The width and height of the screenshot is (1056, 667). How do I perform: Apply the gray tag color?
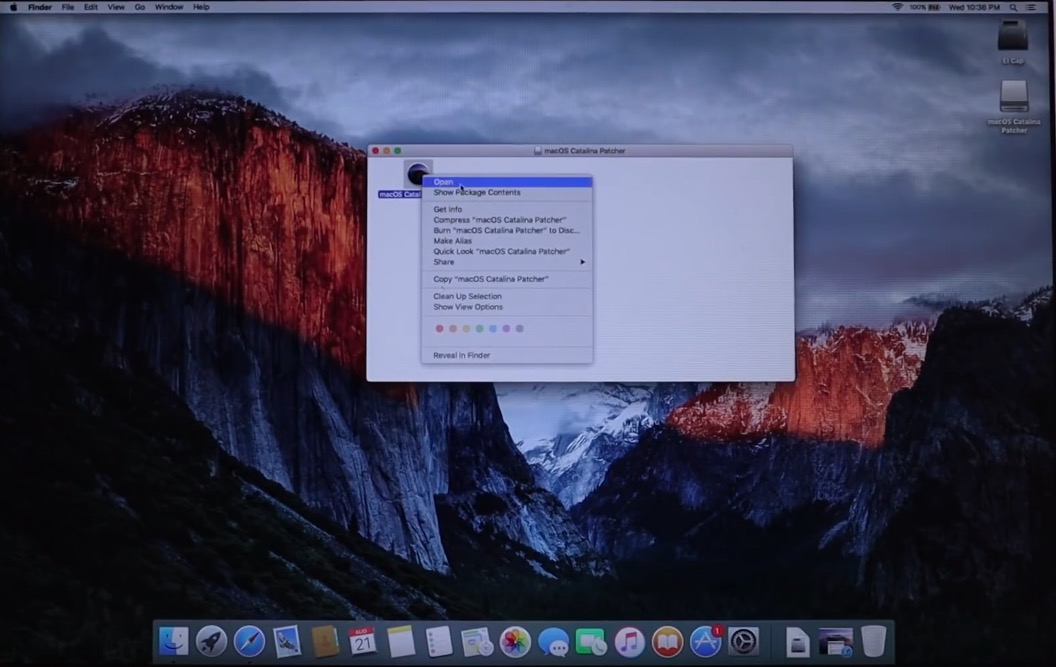click(x=519, y=329)
